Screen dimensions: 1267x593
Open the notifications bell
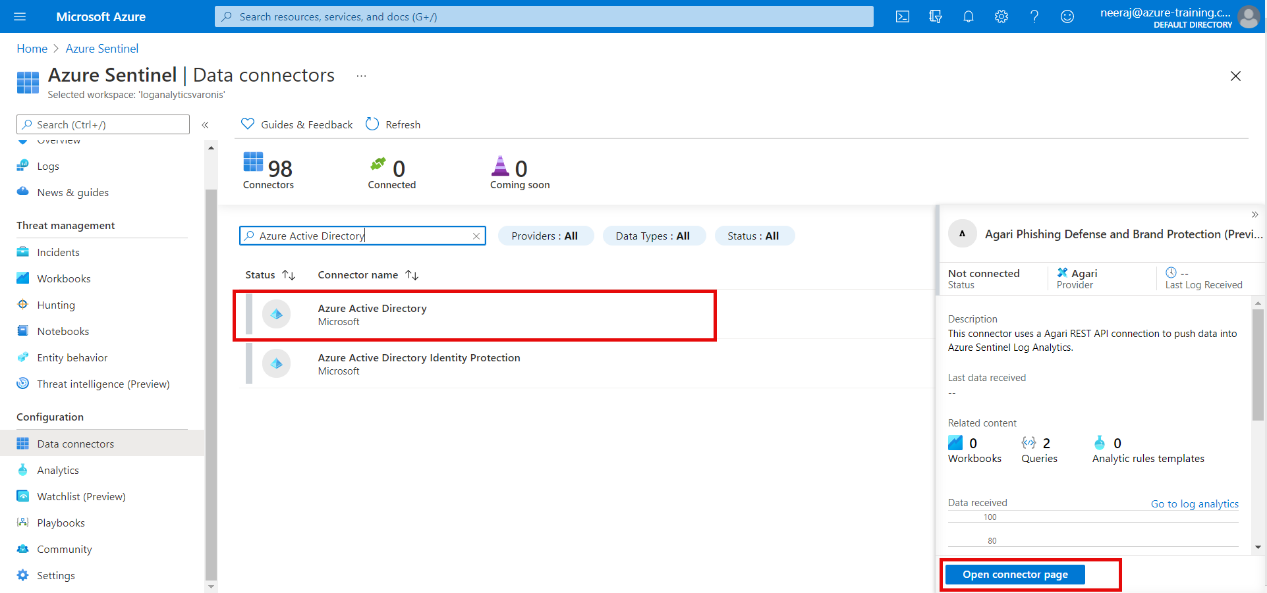pos(968,16)
